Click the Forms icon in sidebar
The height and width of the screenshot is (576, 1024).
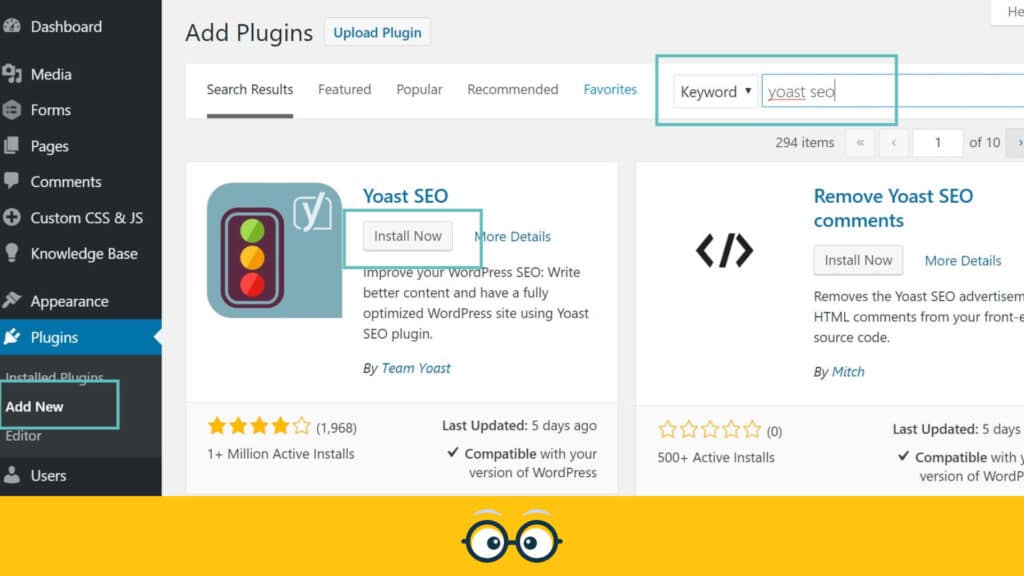click(x=11, y=110)
